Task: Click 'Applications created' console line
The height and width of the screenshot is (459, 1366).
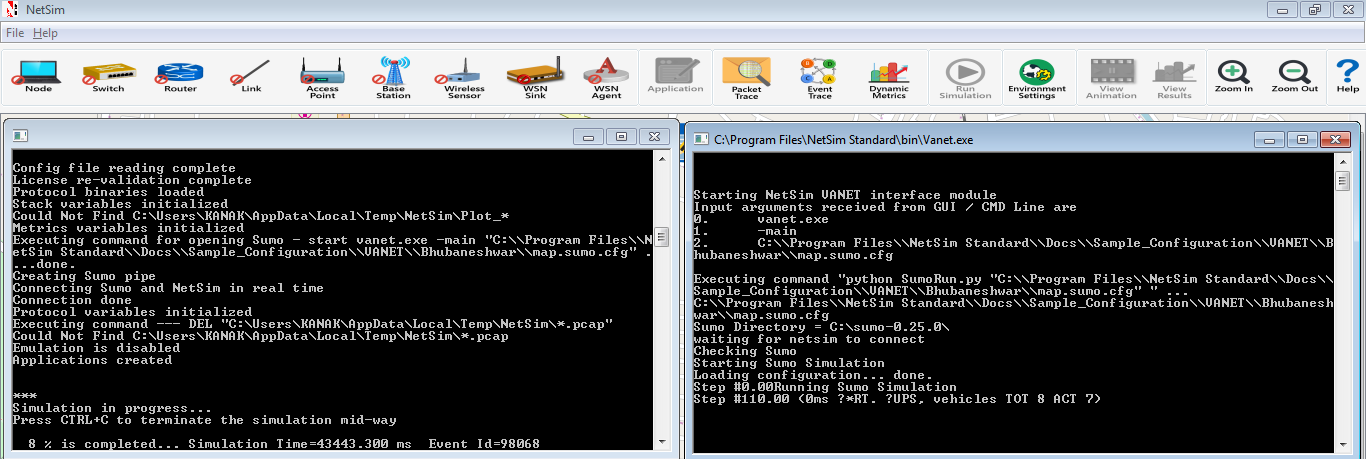Action: point(92,360)
